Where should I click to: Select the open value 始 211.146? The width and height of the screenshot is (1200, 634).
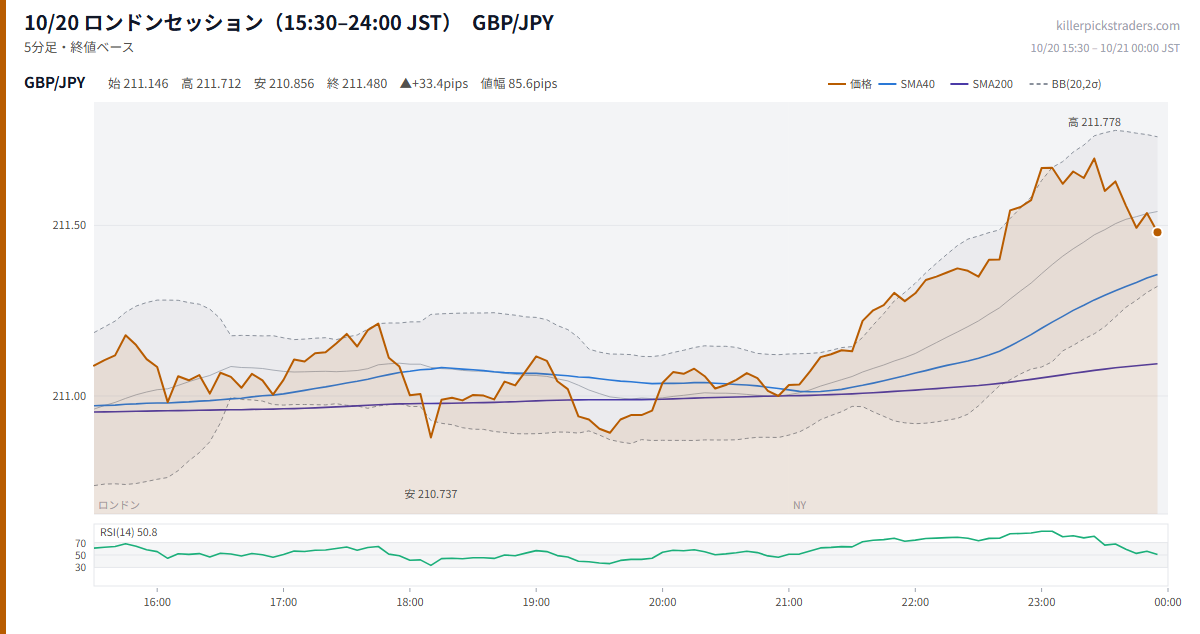coord(138,84)
